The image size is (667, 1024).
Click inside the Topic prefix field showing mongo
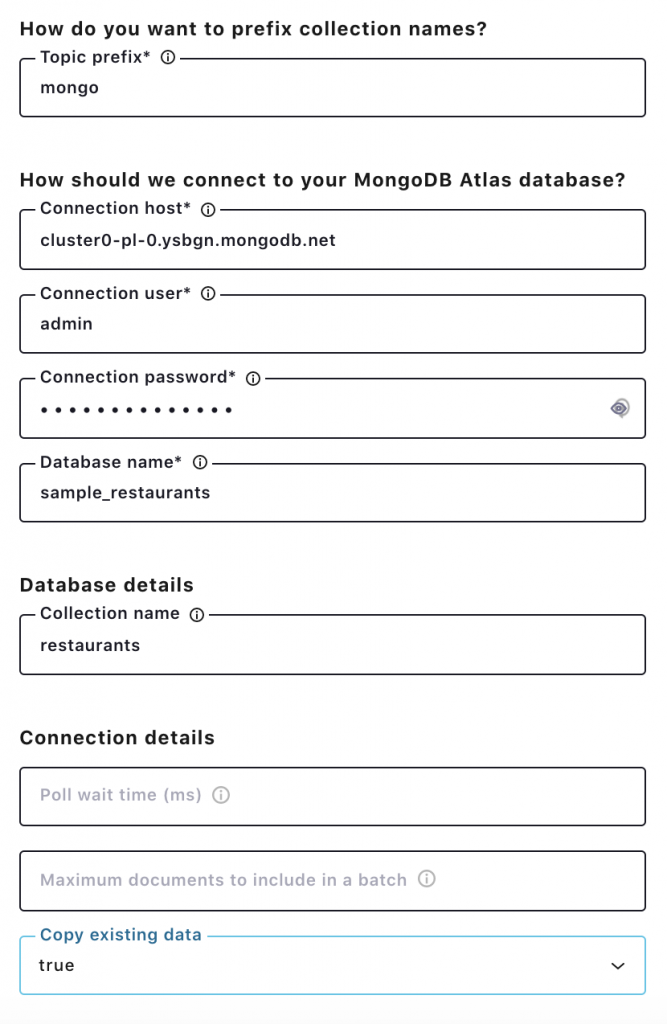coord(300,88)
